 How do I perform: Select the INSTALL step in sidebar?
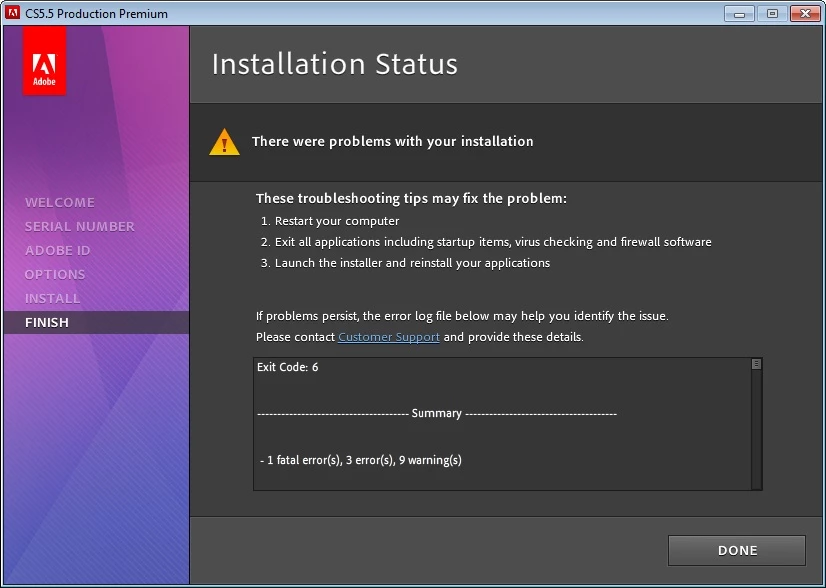click(53, 298)
